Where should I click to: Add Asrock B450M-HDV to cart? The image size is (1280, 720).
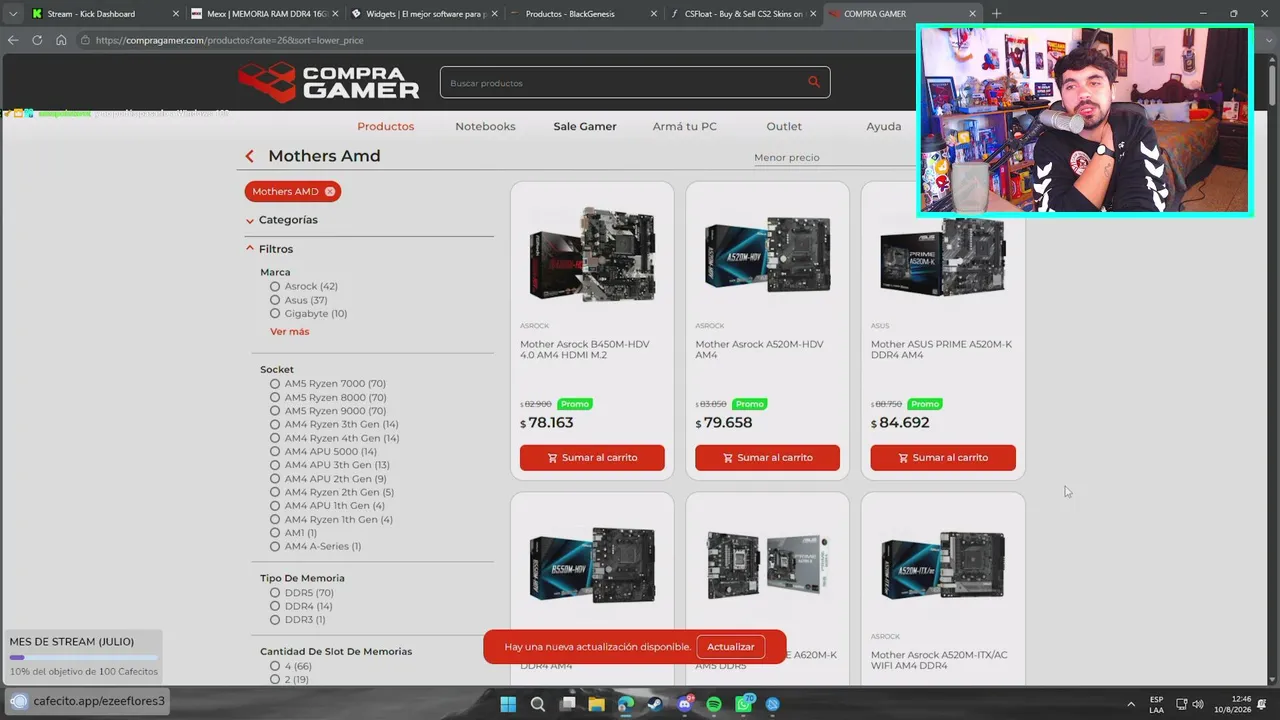(592, 457)
